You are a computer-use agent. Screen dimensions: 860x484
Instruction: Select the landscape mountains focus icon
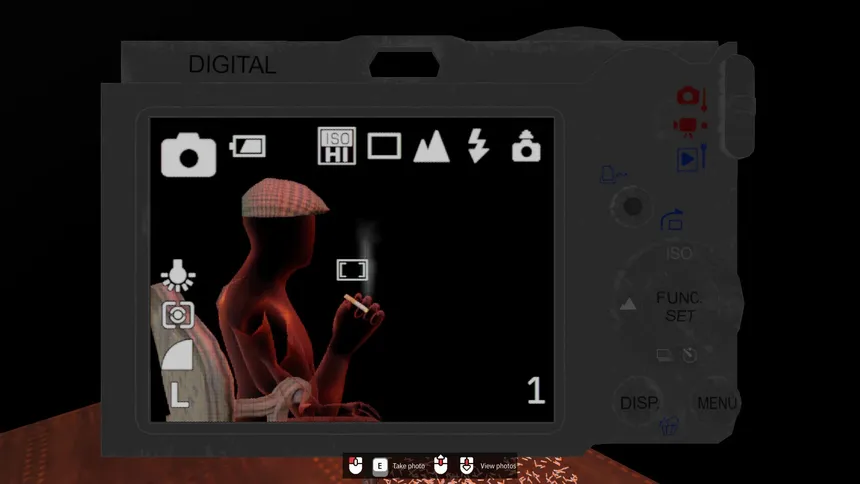pos(432,146)
